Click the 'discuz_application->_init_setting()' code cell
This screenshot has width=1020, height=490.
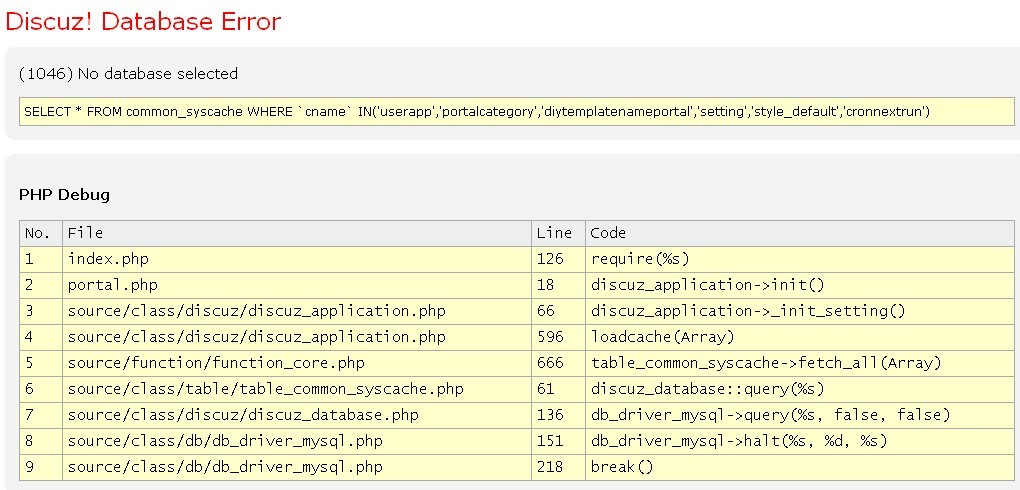(799, 311)
